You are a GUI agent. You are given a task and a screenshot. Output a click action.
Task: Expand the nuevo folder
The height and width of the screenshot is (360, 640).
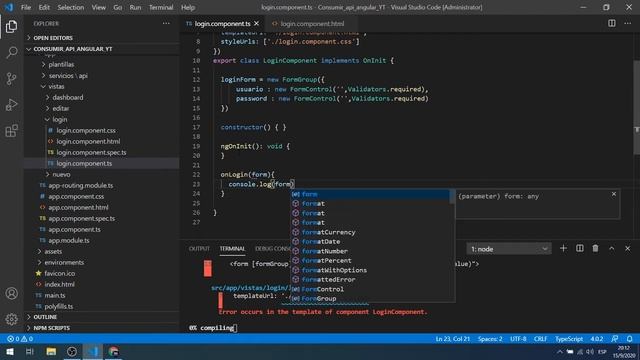click(x=61, y=174)
